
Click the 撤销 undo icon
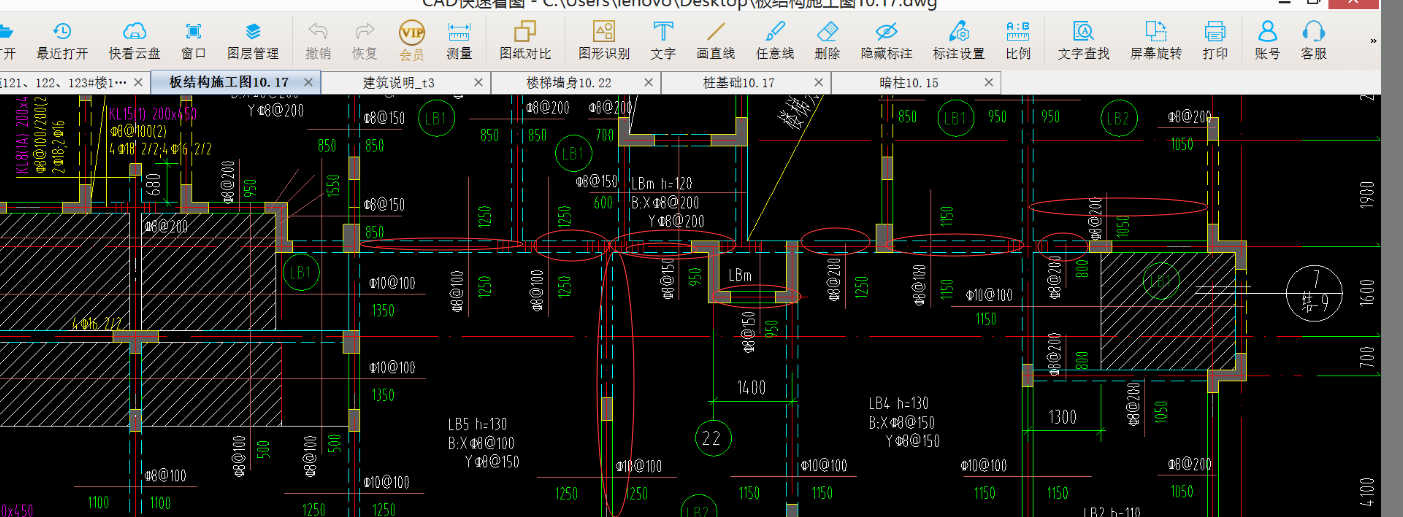click(318, 41)
